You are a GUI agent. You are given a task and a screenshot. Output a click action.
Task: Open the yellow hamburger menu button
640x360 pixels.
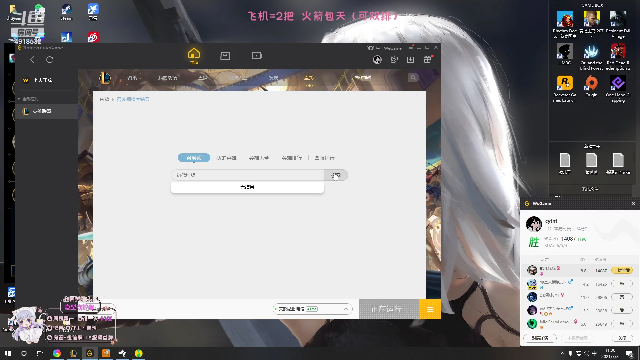tap(430, 309)
